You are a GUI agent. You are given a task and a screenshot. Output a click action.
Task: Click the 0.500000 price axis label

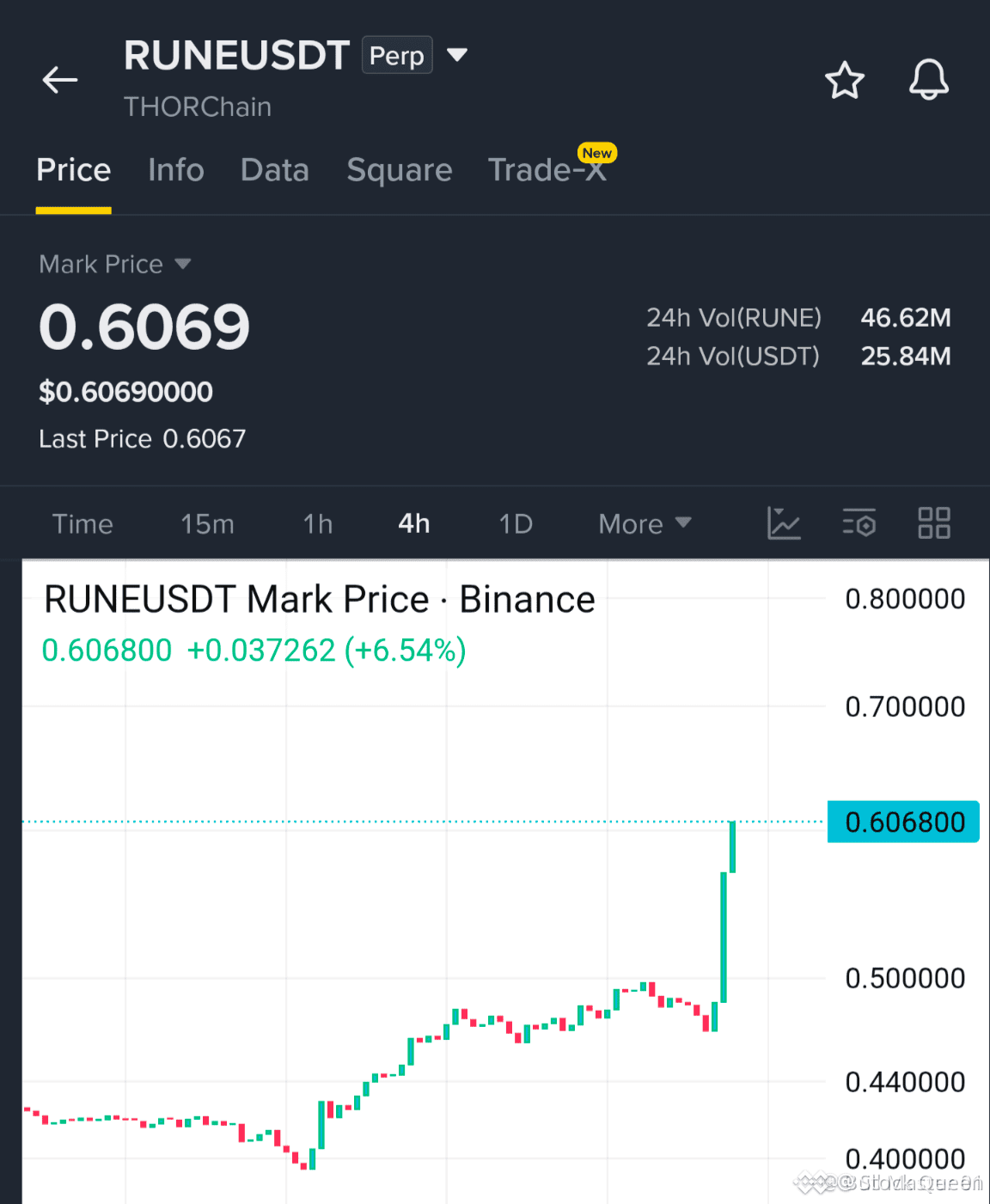(x=905, y=978)
